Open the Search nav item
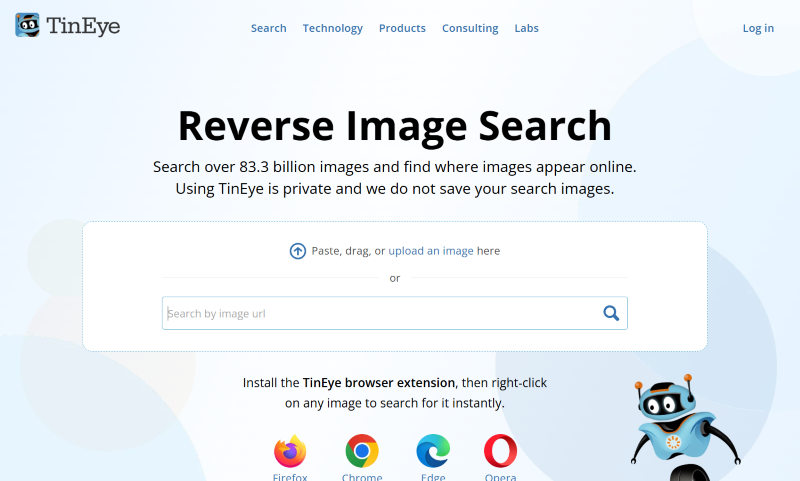Viewport: 800px width, 481px height. (268, 28)
